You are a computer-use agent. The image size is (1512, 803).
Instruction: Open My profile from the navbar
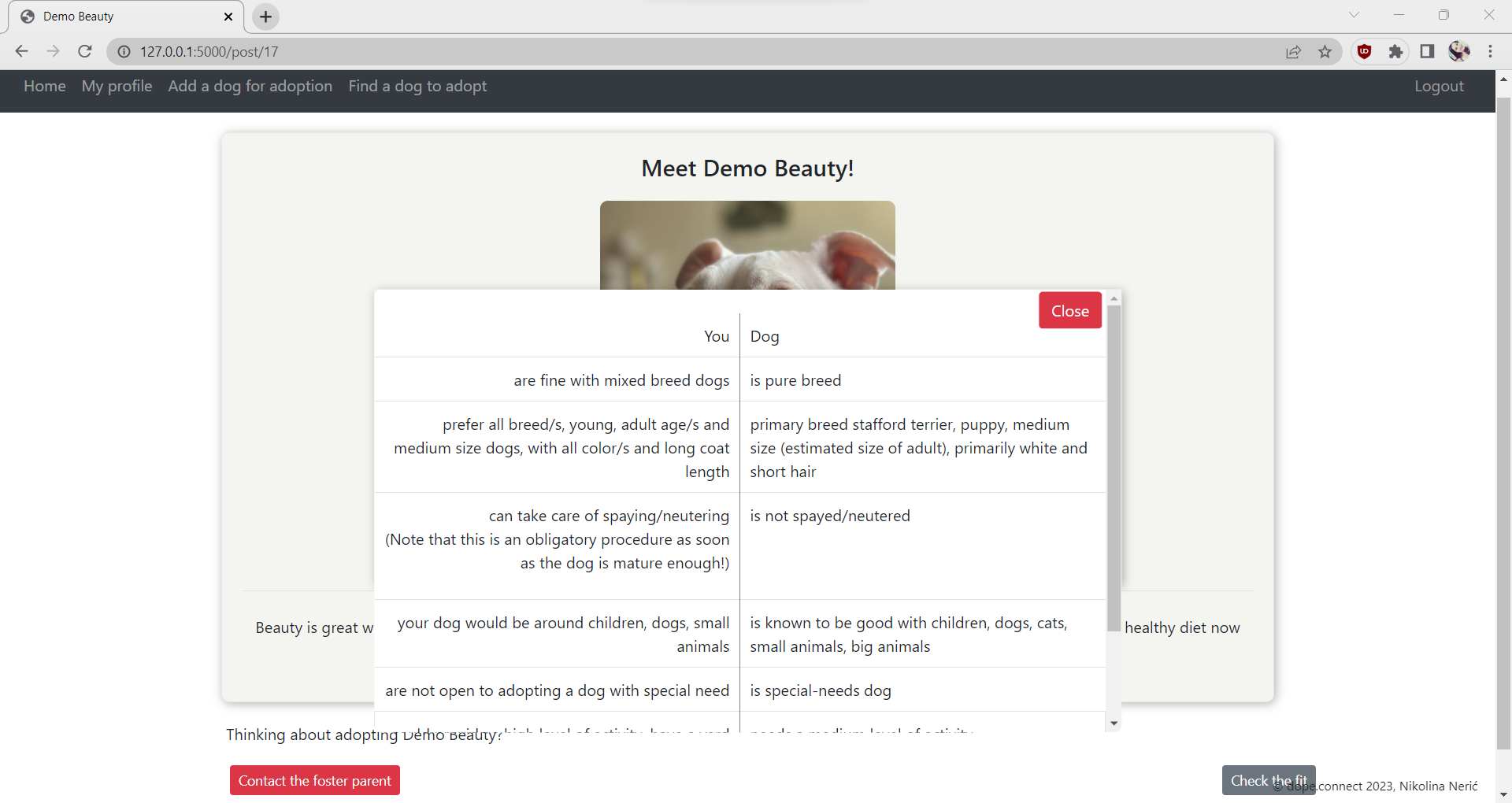117,86
